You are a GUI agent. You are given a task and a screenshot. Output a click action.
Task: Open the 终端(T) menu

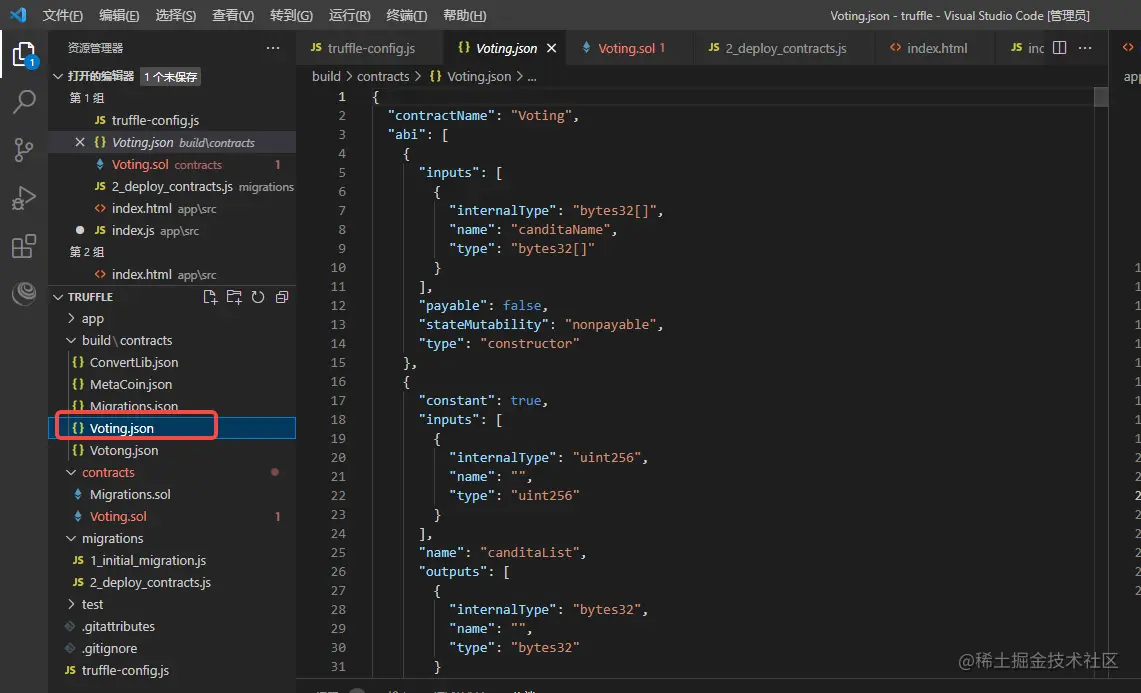pyautogui.click(x=407, y=15)
